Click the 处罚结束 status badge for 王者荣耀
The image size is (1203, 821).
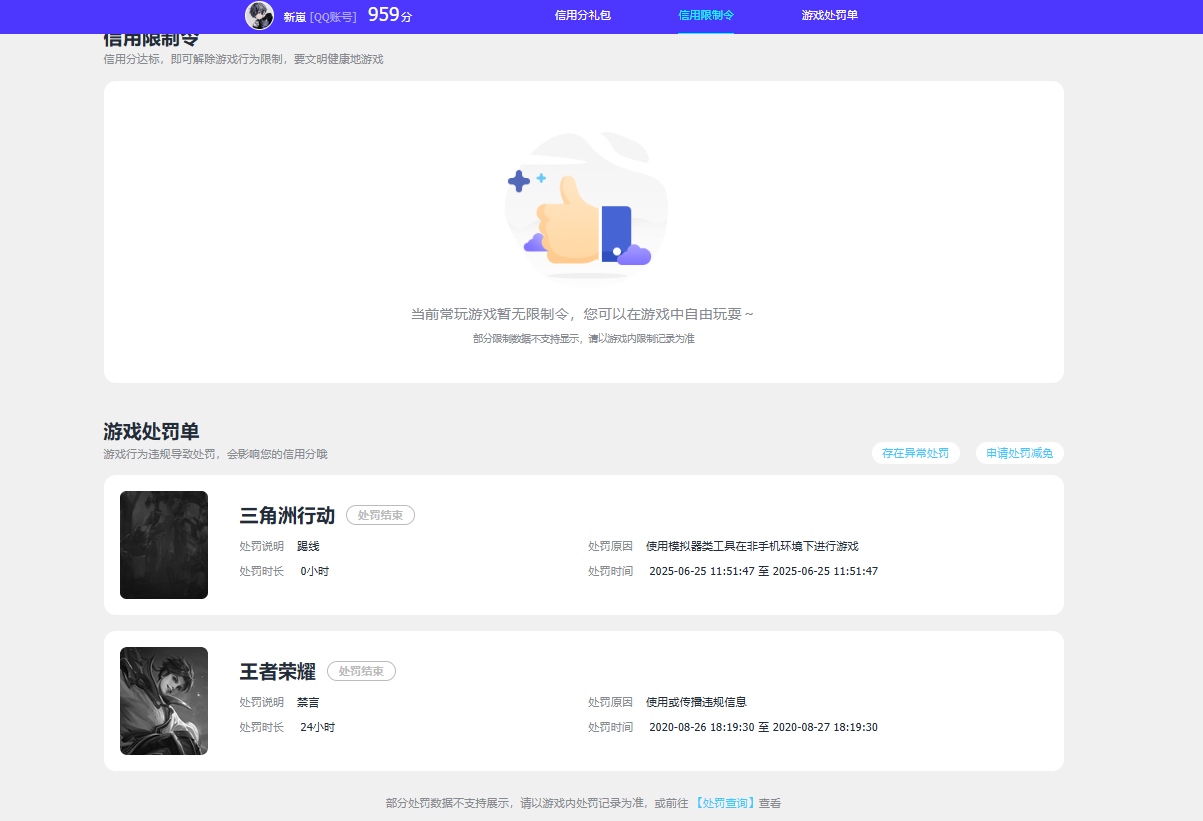coord(361,671)
